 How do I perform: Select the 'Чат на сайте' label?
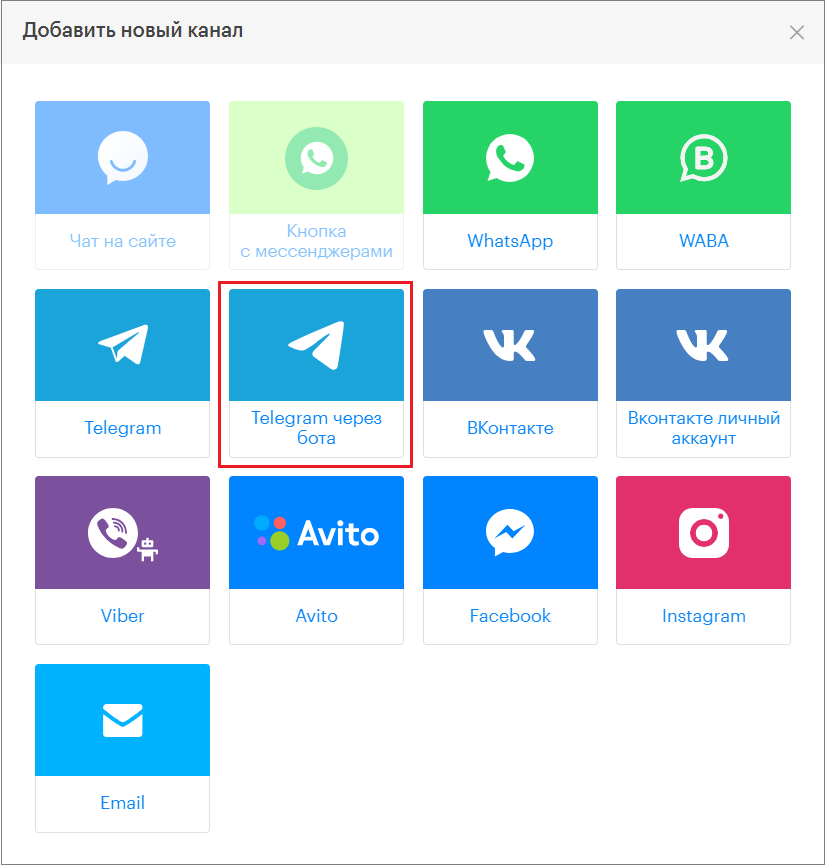click(123, 241)
